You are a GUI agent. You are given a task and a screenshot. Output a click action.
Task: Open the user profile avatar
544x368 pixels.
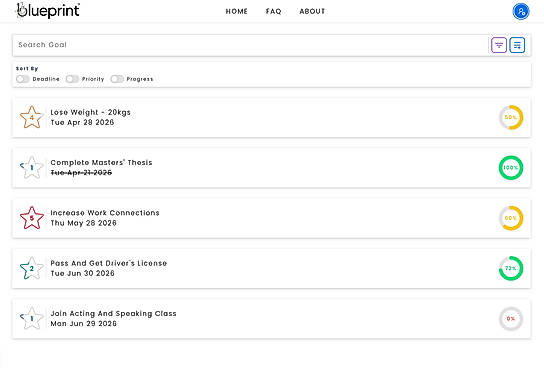click(521, 11)
